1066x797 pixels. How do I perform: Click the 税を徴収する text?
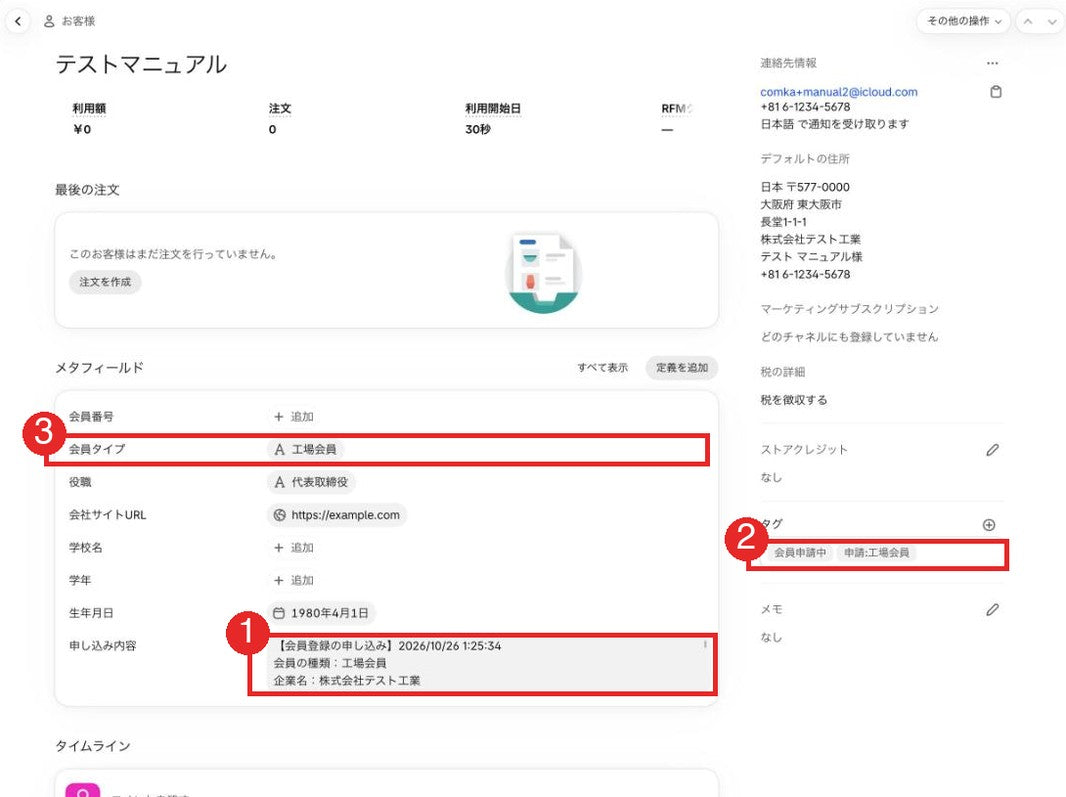(x=794, y=400)
